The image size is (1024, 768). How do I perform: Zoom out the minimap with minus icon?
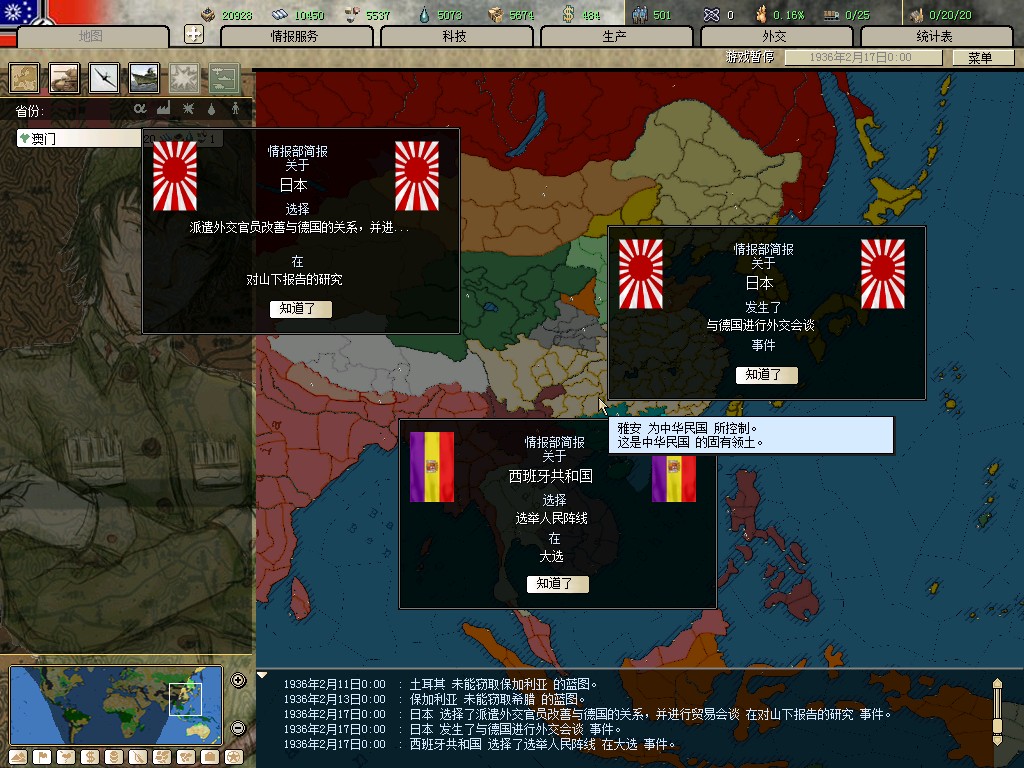point(238,728)
